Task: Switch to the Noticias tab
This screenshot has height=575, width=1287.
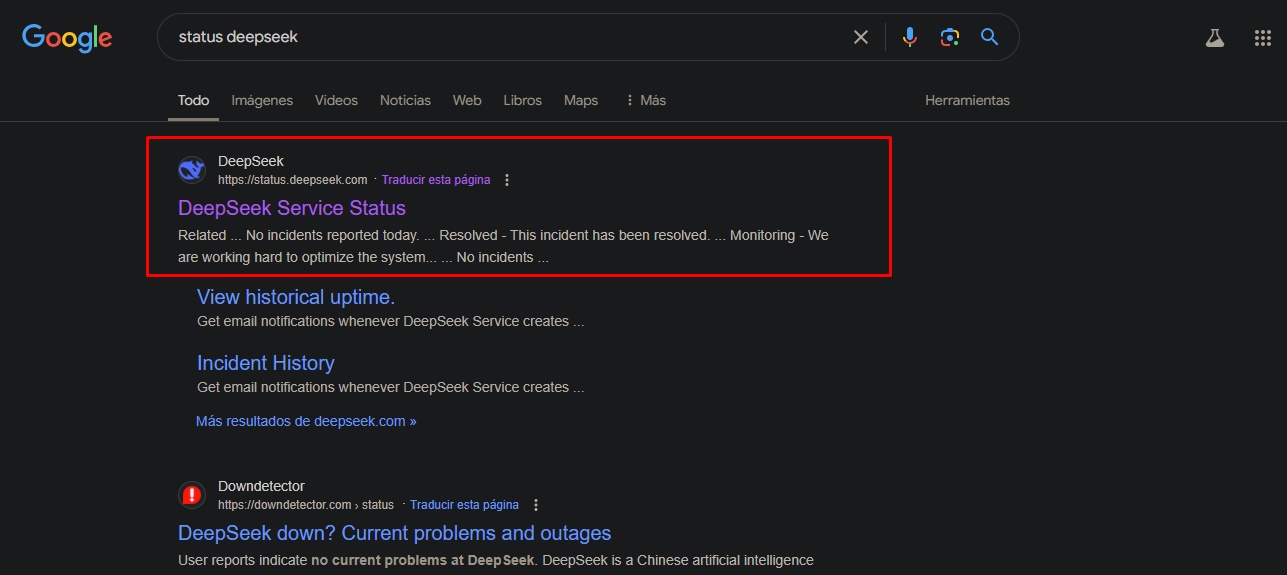Action: point(405,100)
